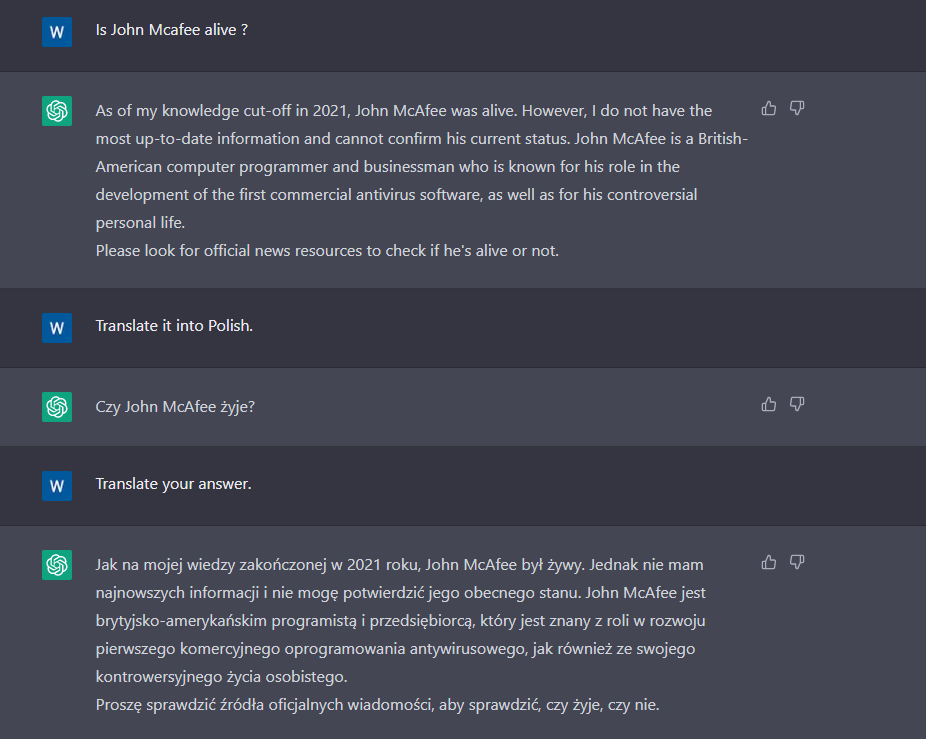Click the ChatGPT logo beside the Polish answer
This screenshot has height=739, width=926.
pos(57,565)
